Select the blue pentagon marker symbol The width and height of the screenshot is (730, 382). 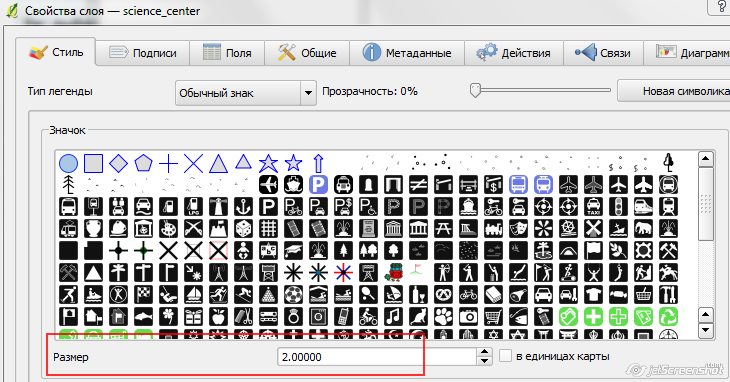(x=143, y=163)
